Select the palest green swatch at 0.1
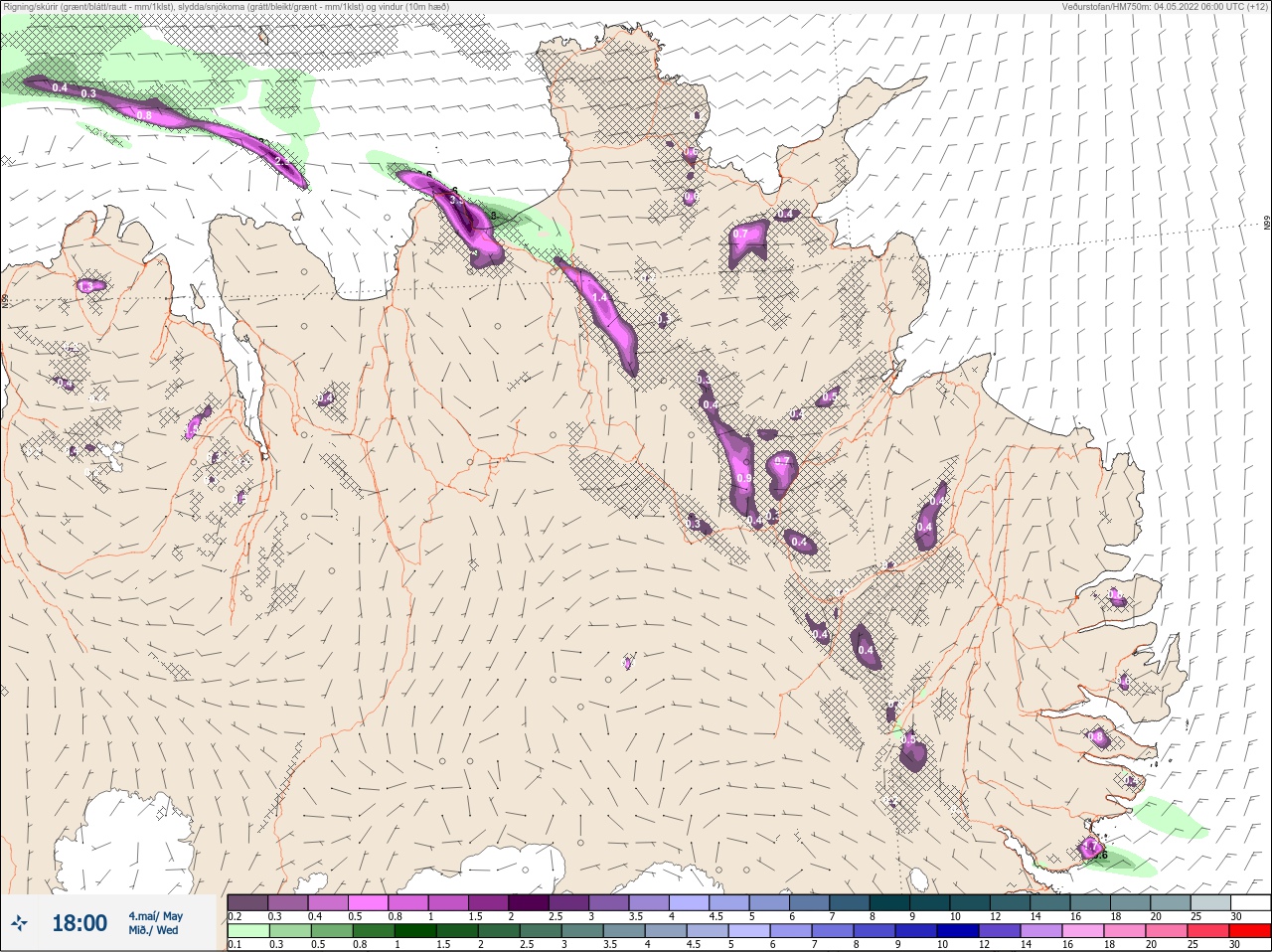1272x952 pixels. click(247, 931)
